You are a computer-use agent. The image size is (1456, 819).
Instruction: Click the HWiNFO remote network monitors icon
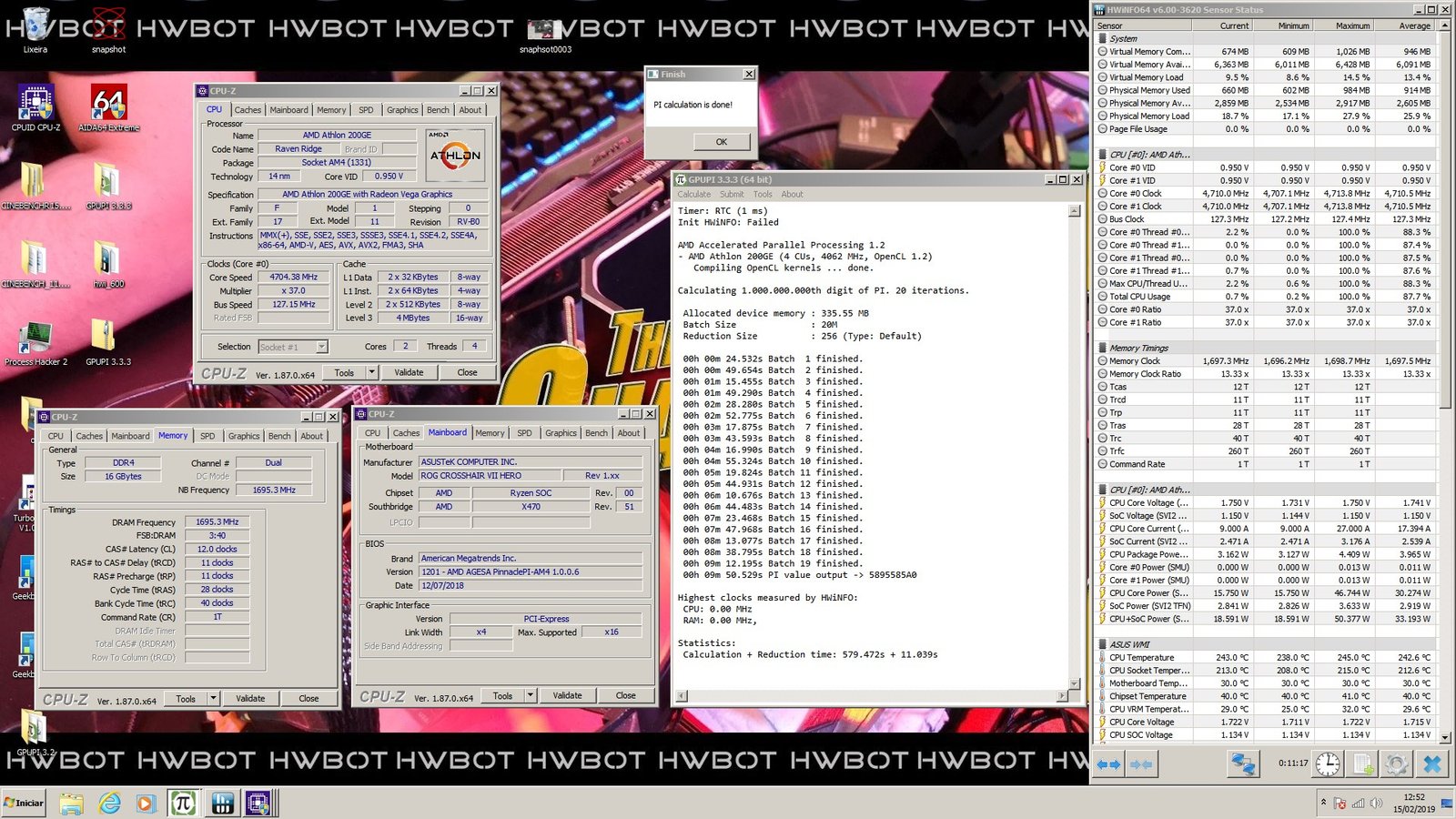tap(1242, 764)
